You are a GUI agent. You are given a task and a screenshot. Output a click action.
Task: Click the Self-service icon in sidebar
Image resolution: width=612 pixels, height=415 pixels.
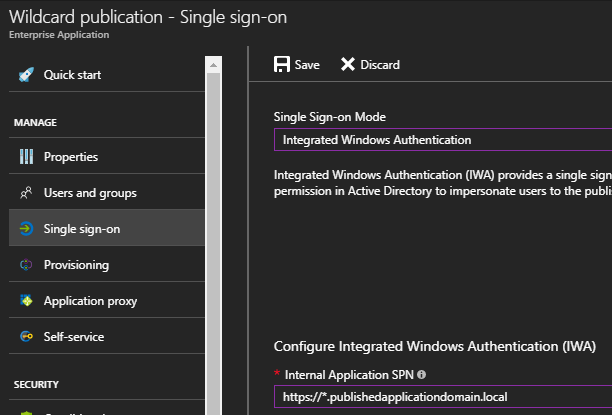(26, 337)
